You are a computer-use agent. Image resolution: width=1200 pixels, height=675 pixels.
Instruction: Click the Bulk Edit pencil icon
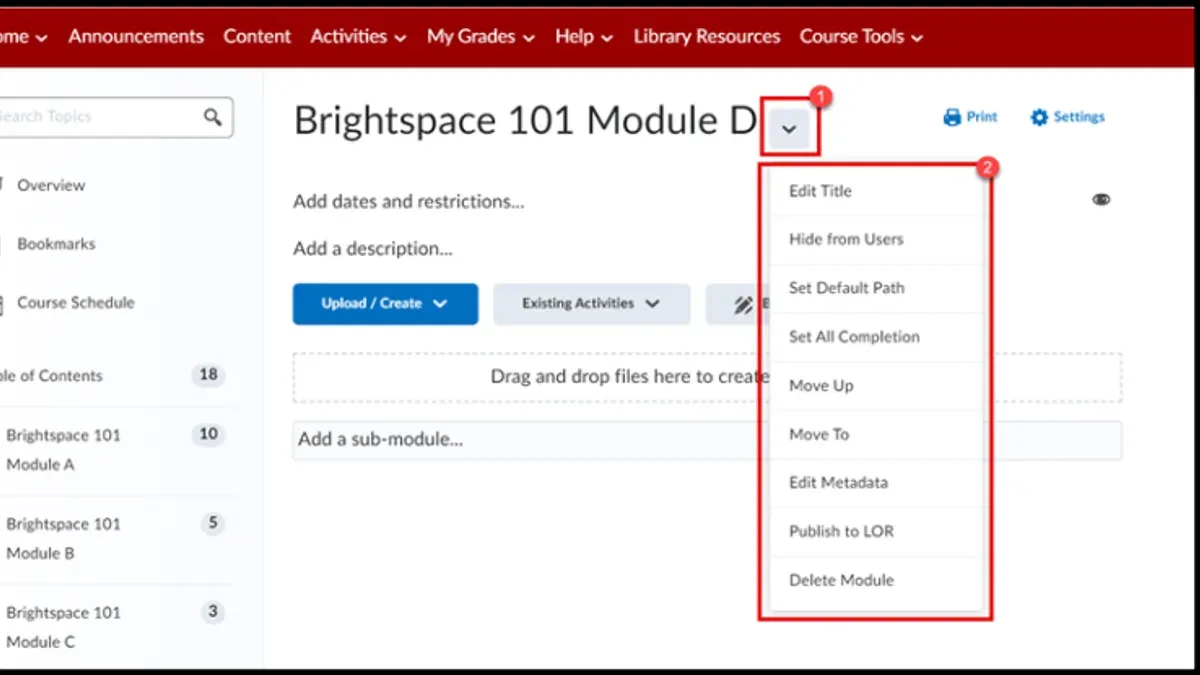743,304
